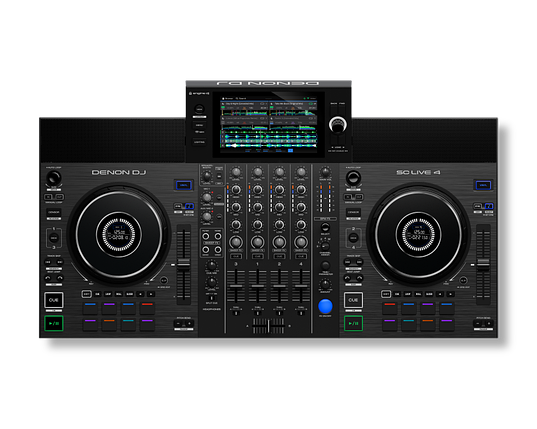Tap left deck pad parameter right arrow

tap(151, 294)
